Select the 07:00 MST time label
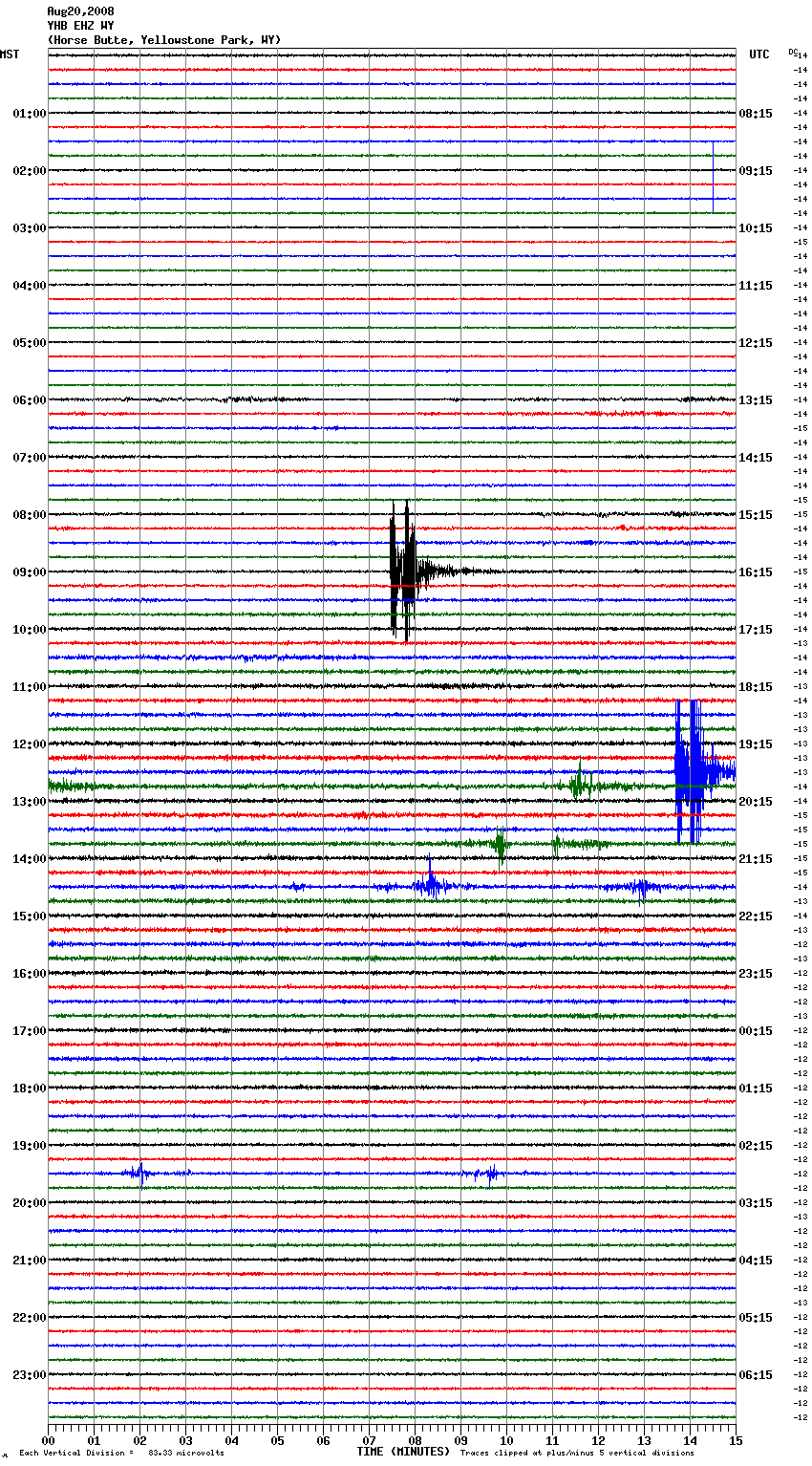The width and height of the screenshot is (812, 1466). 29,458
